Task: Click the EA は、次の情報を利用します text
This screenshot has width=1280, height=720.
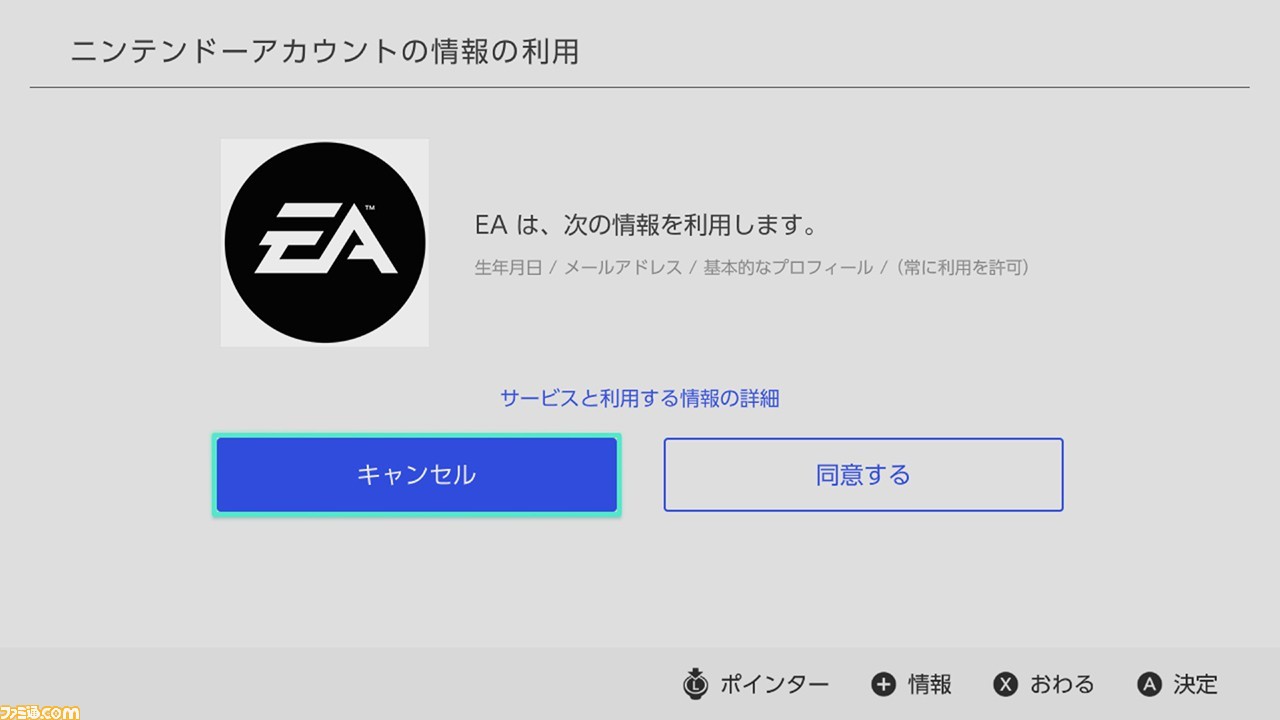Action: coord(646,225)
